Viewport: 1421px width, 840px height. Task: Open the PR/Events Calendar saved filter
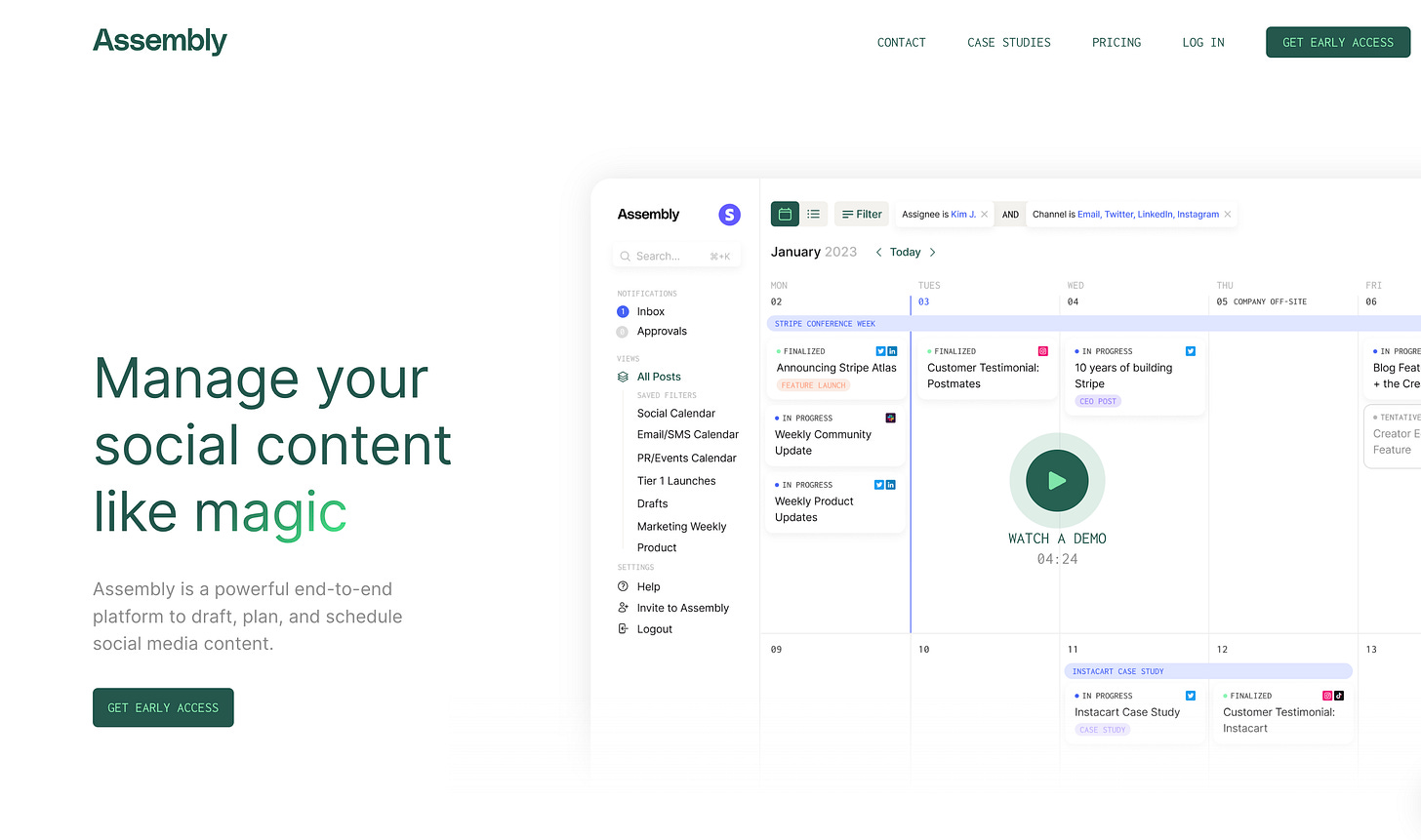coord(687,458)
